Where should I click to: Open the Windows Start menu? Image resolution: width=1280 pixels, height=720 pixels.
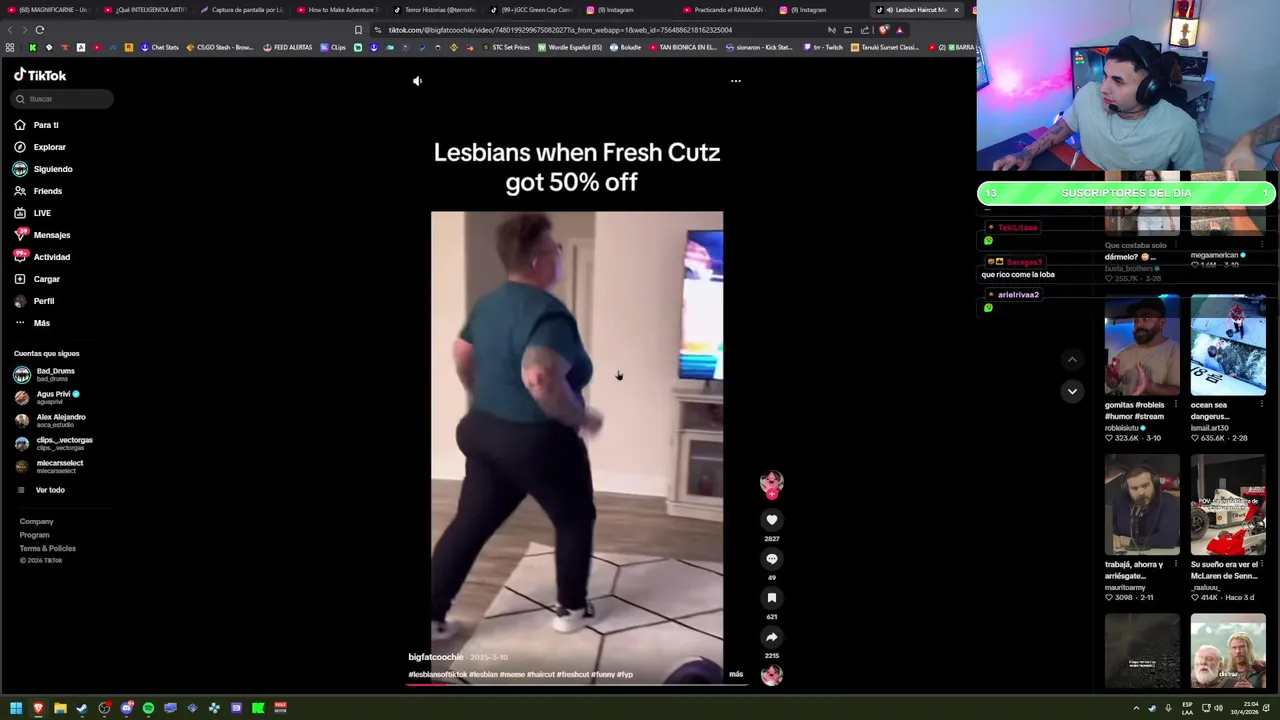pos(16,708)
